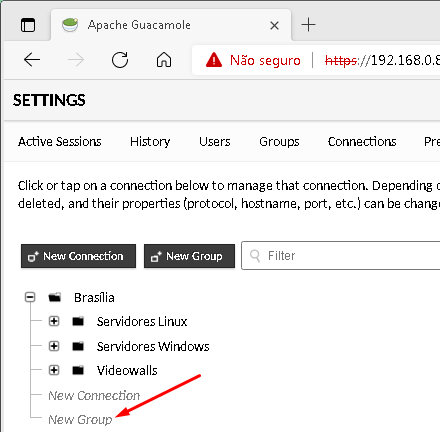This screenshot has width=440, height=432.
Task: Click the URL in the address bar
Action: coord(382,60)
